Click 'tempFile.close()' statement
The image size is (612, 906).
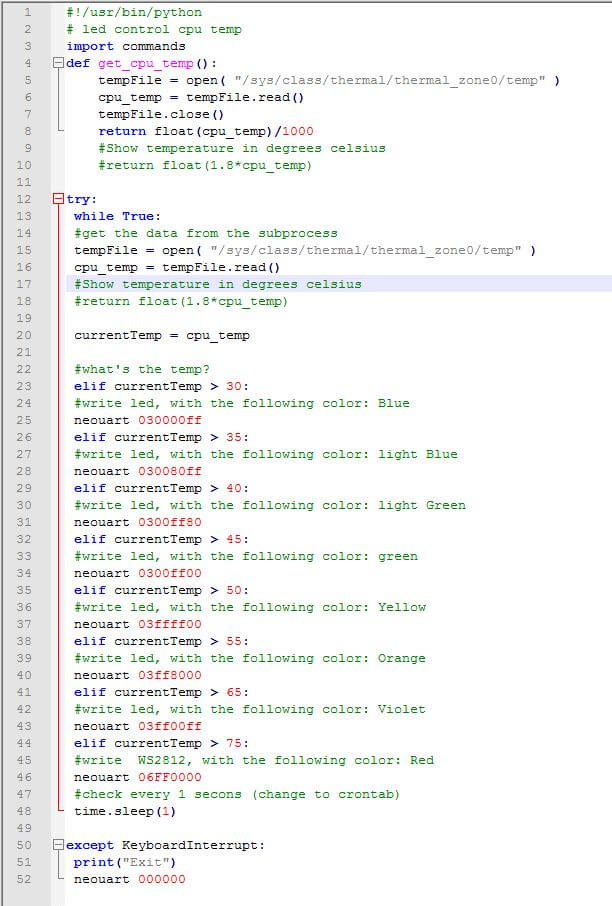point(161,114)
